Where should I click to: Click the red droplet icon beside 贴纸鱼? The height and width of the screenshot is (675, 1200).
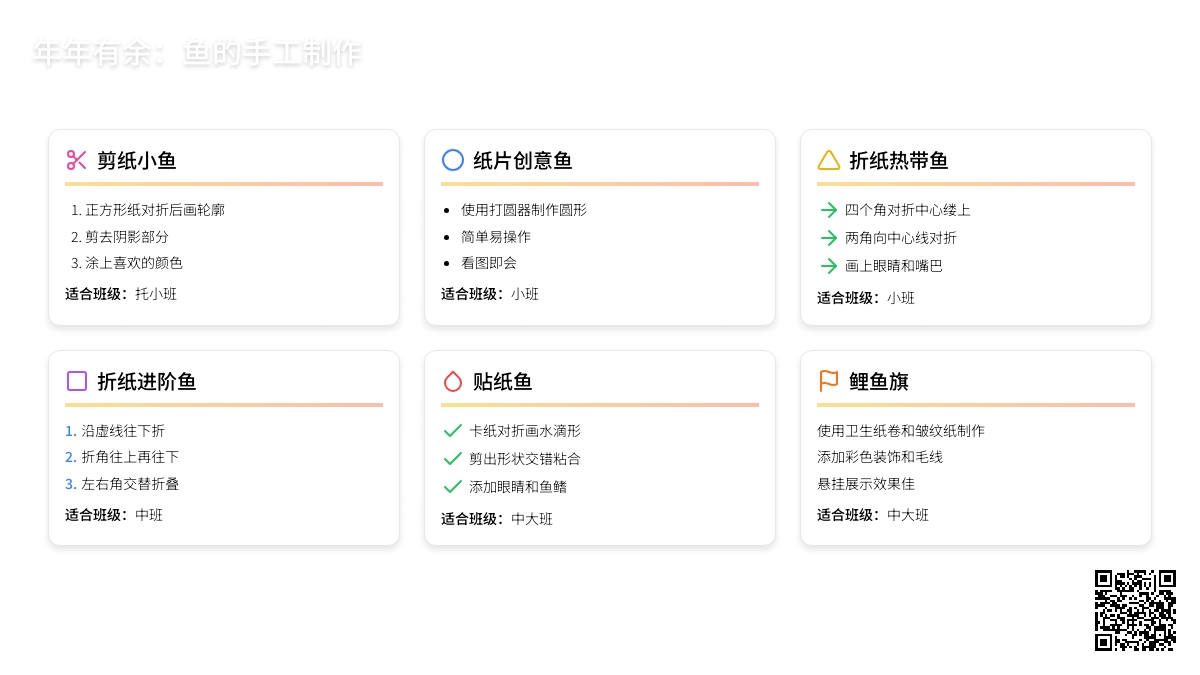453,381
